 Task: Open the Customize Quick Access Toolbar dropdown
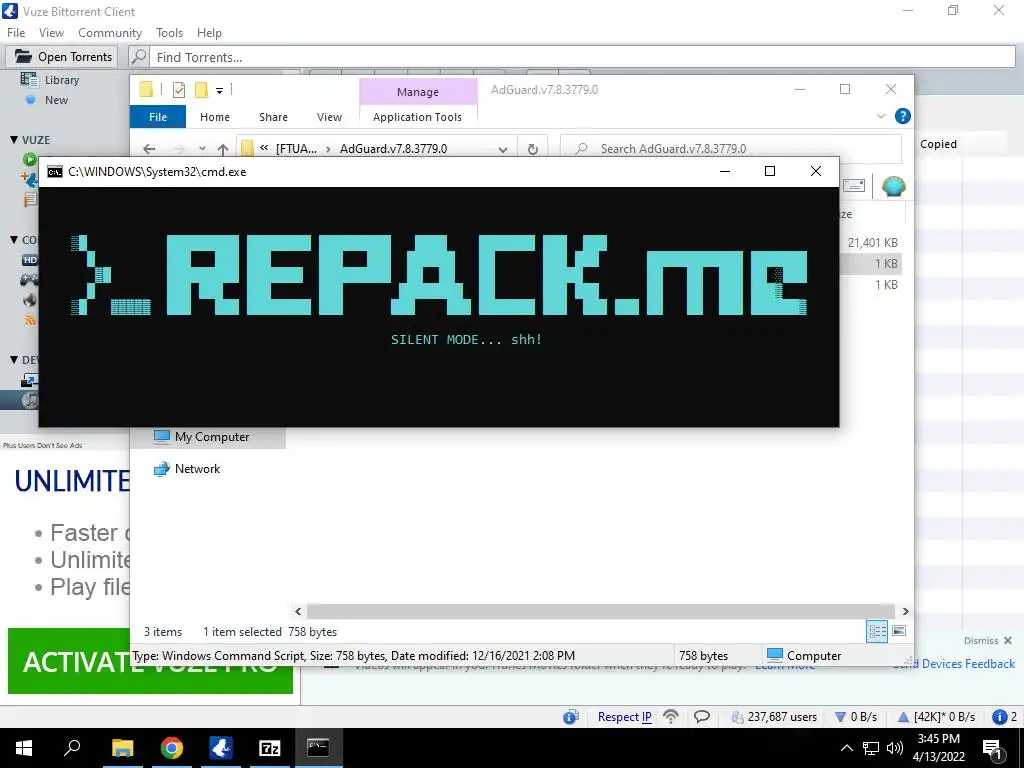pyautogui.click(x=219, y=91)
